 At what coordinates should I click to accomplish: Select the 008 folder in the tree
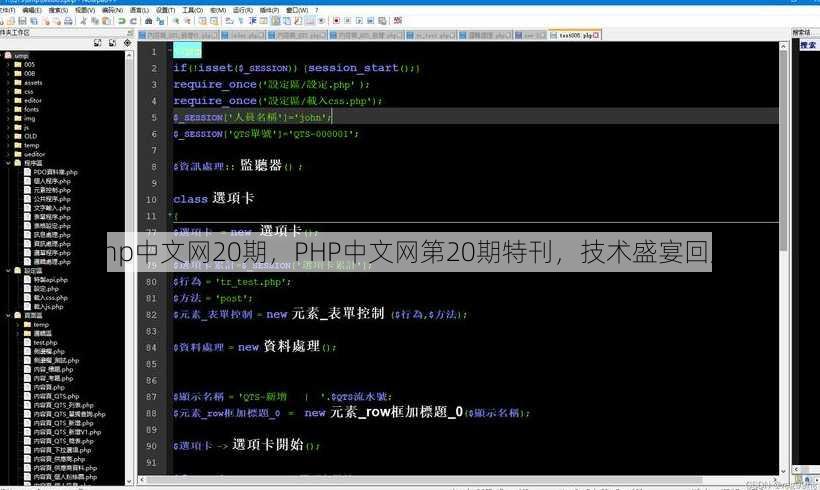(x=29, y=74)
